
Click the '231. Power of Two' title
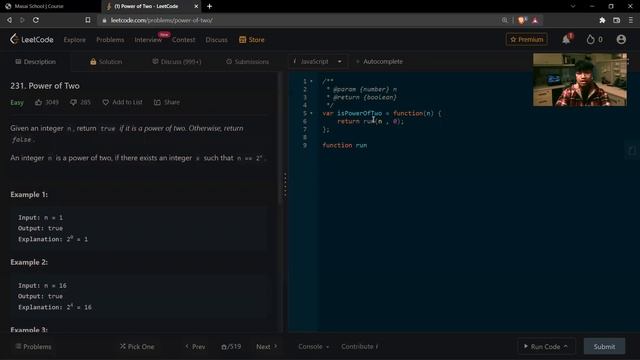point(45,86)
